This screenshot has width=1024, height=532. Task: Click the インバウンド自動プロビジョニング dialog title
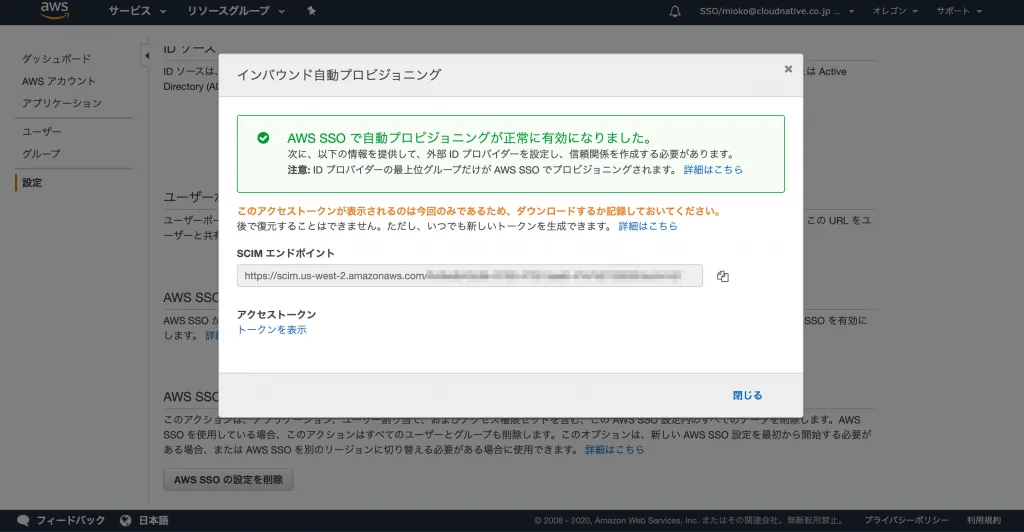[339, 75]
